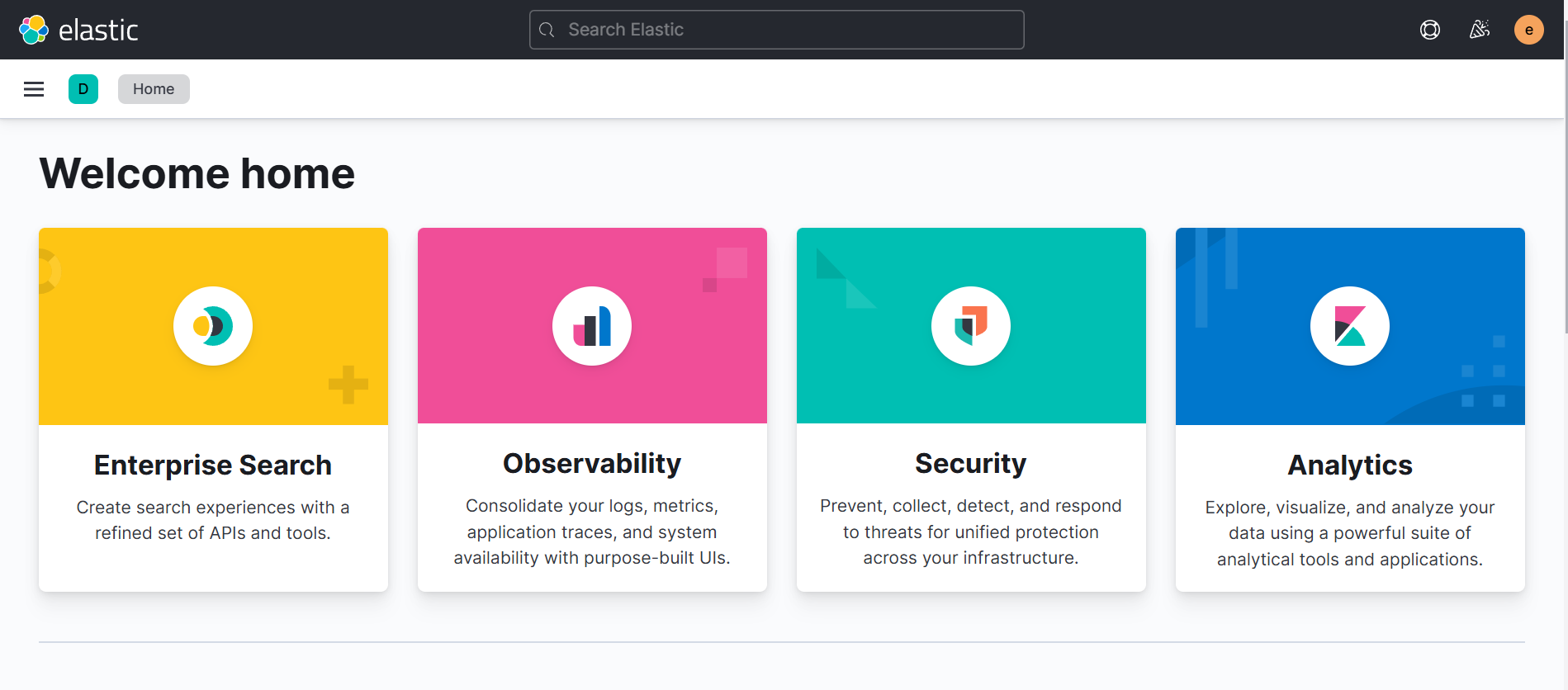Image resolution: width=1568 pixels, height=690 pixels.
Task: Open the hamburger navigation menu
Action: 34,89
